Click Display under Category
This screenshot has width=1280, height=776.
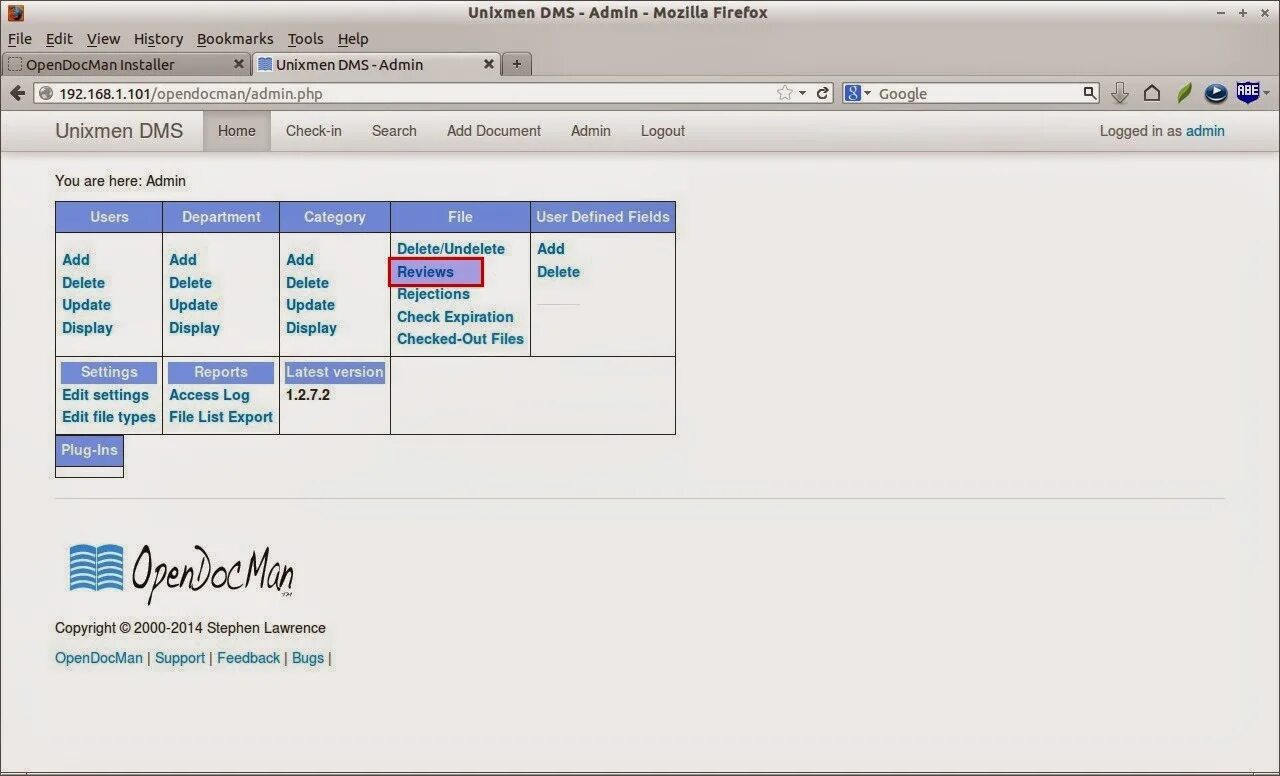311,328
